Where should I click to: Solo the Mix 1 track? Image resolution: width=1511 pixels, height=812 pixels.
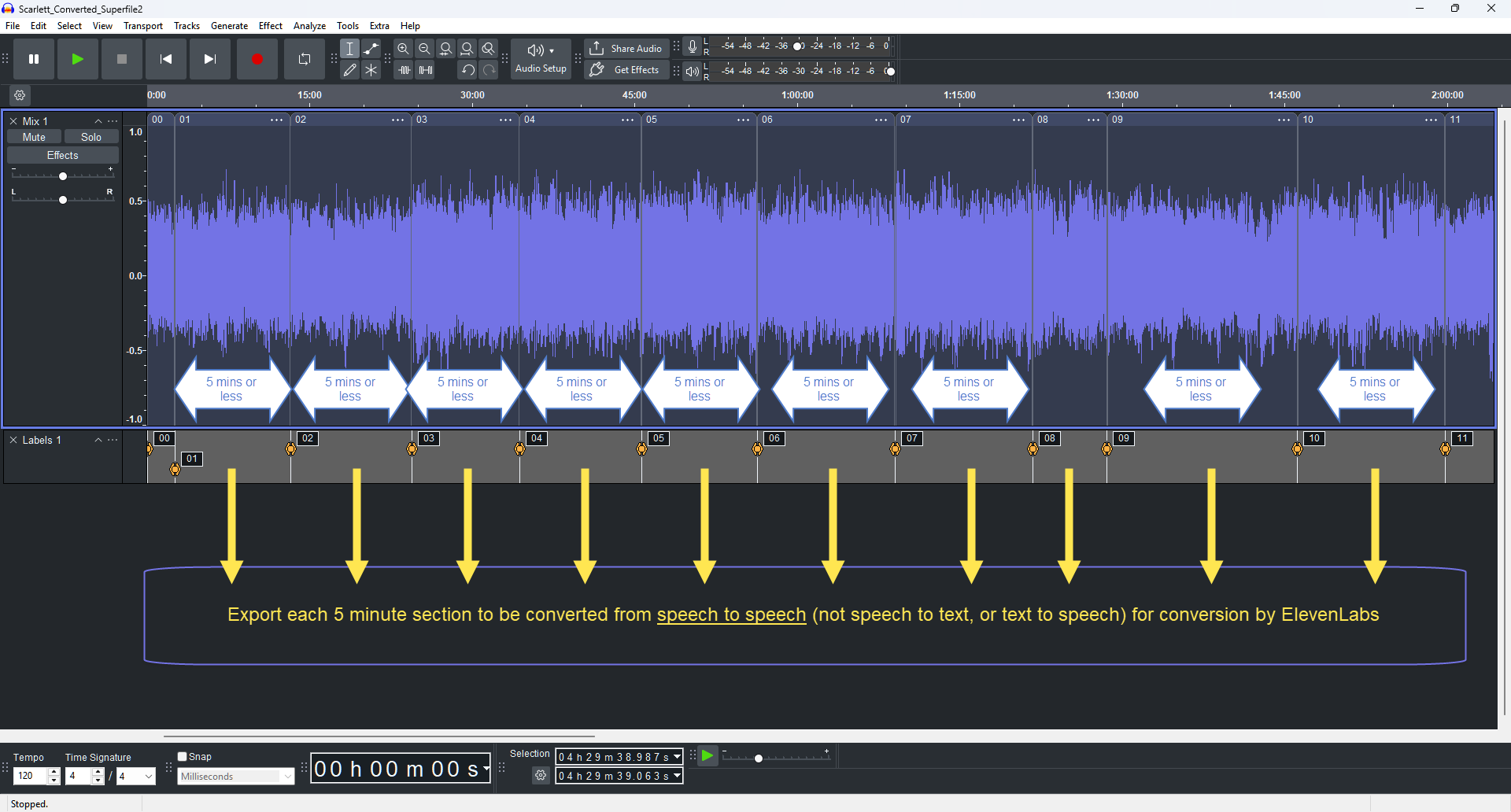click(x=91, y=137)
